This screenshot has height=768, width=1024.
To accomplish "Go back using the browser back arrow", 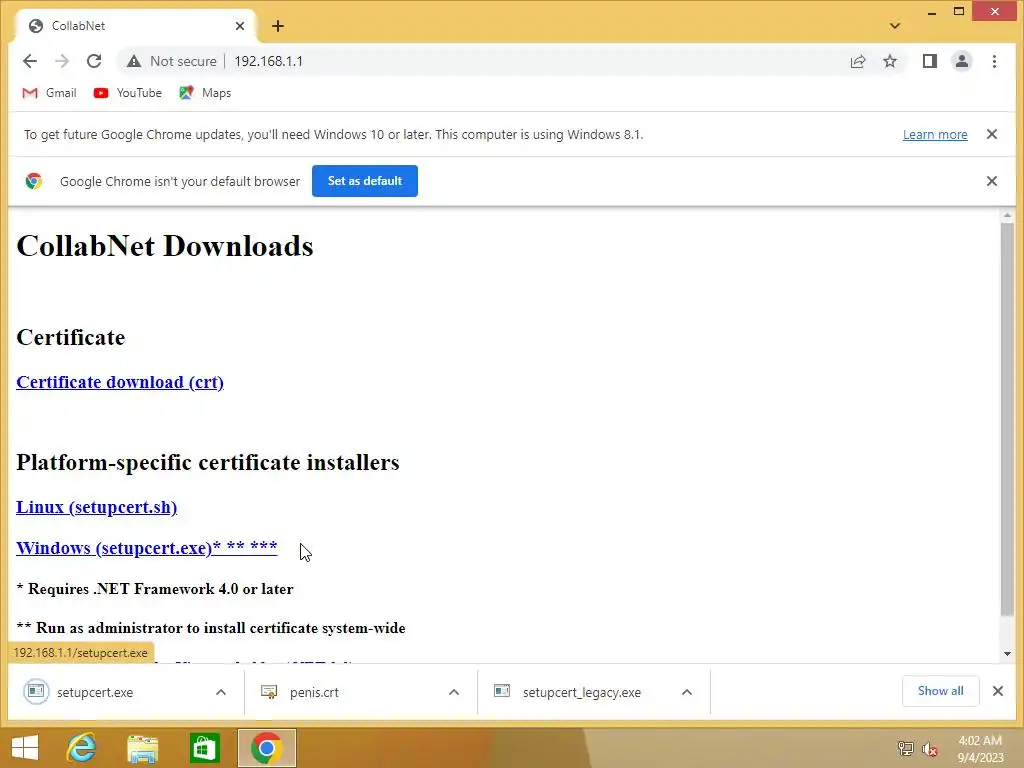I will (30, 61).
